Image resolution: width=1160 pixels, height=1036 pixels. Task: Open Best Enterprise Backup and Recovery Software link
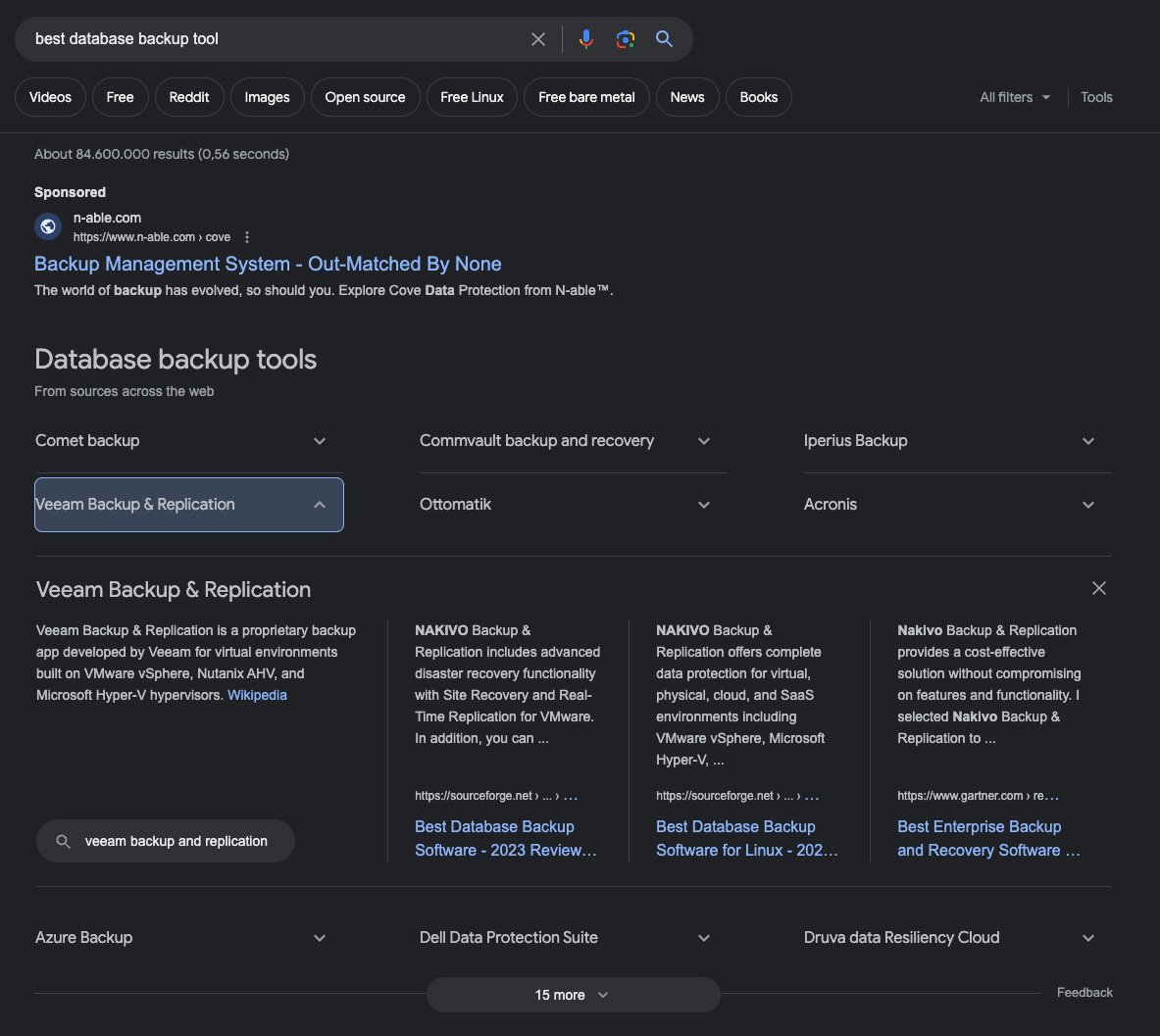(988, 839)
